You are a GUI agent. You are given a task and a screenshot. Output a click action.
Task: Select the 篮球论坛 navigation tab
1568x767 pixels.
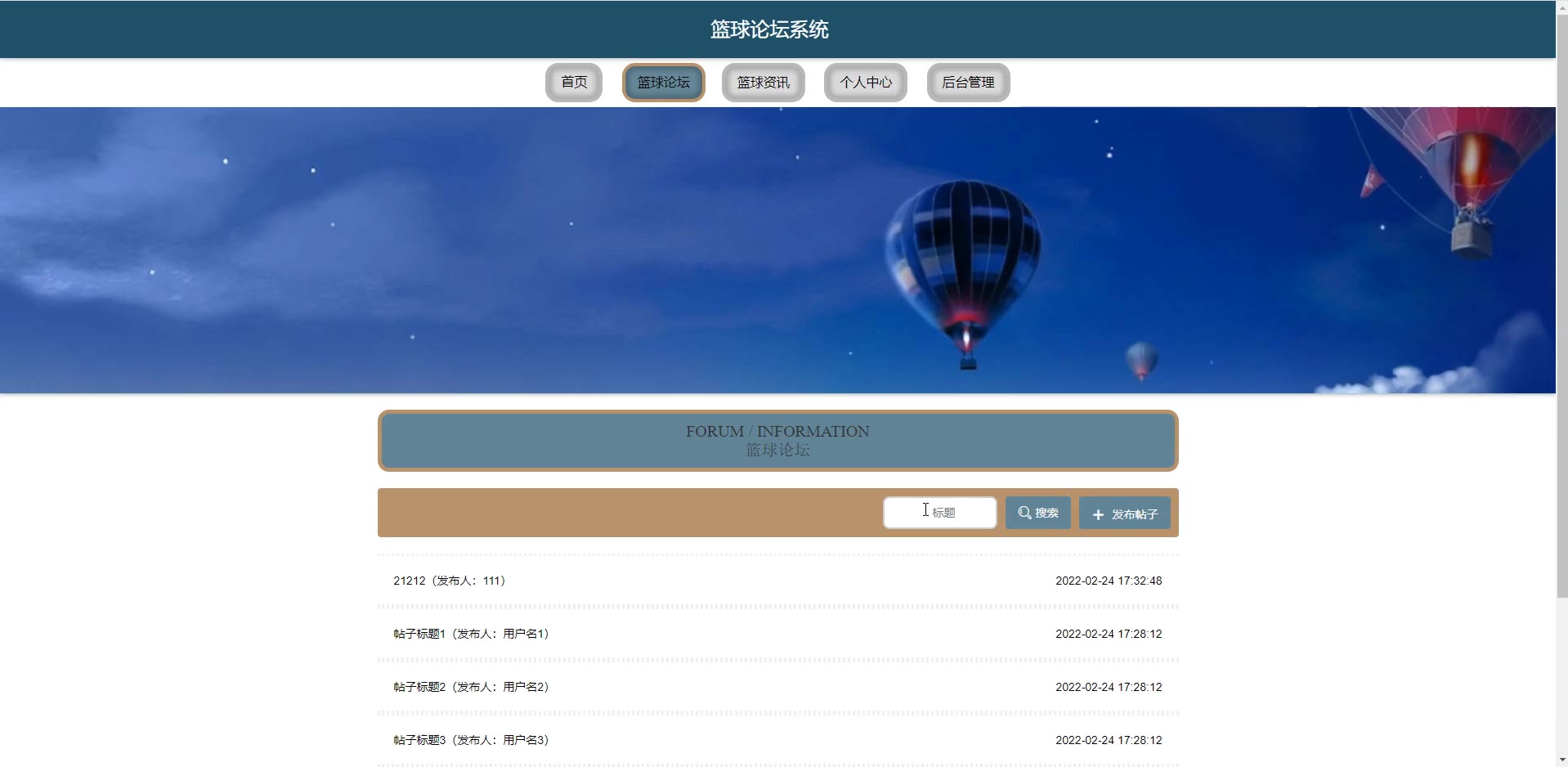(x=663, y=83)
